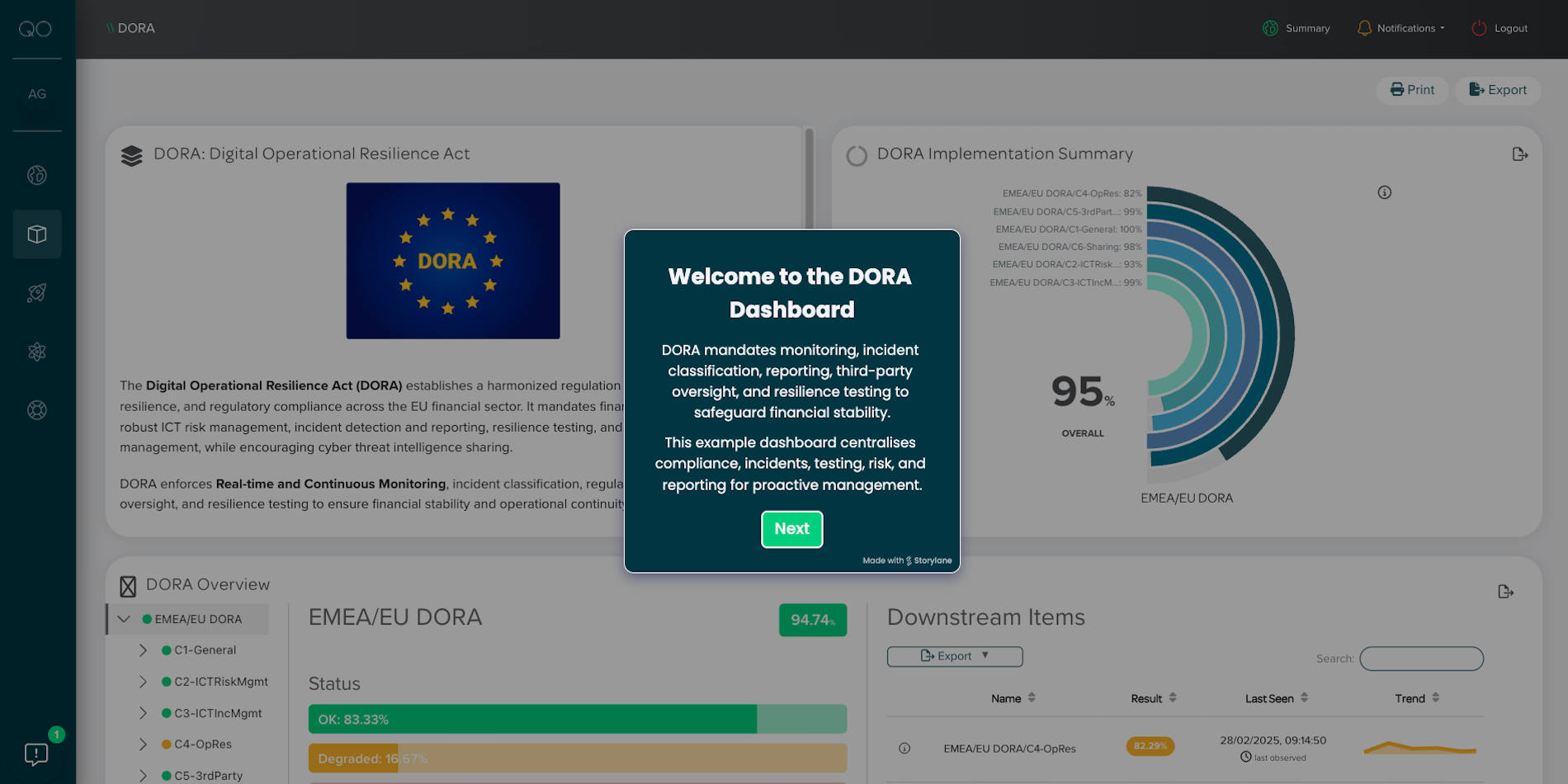Click the OK 83.33% status bar
This screenshot has height=784, width=1568.
[532, 719]
